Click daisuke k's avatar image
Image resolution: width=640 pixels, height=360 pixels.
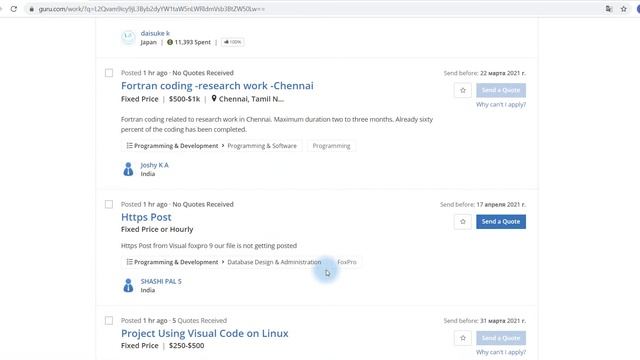pos(128,38)
